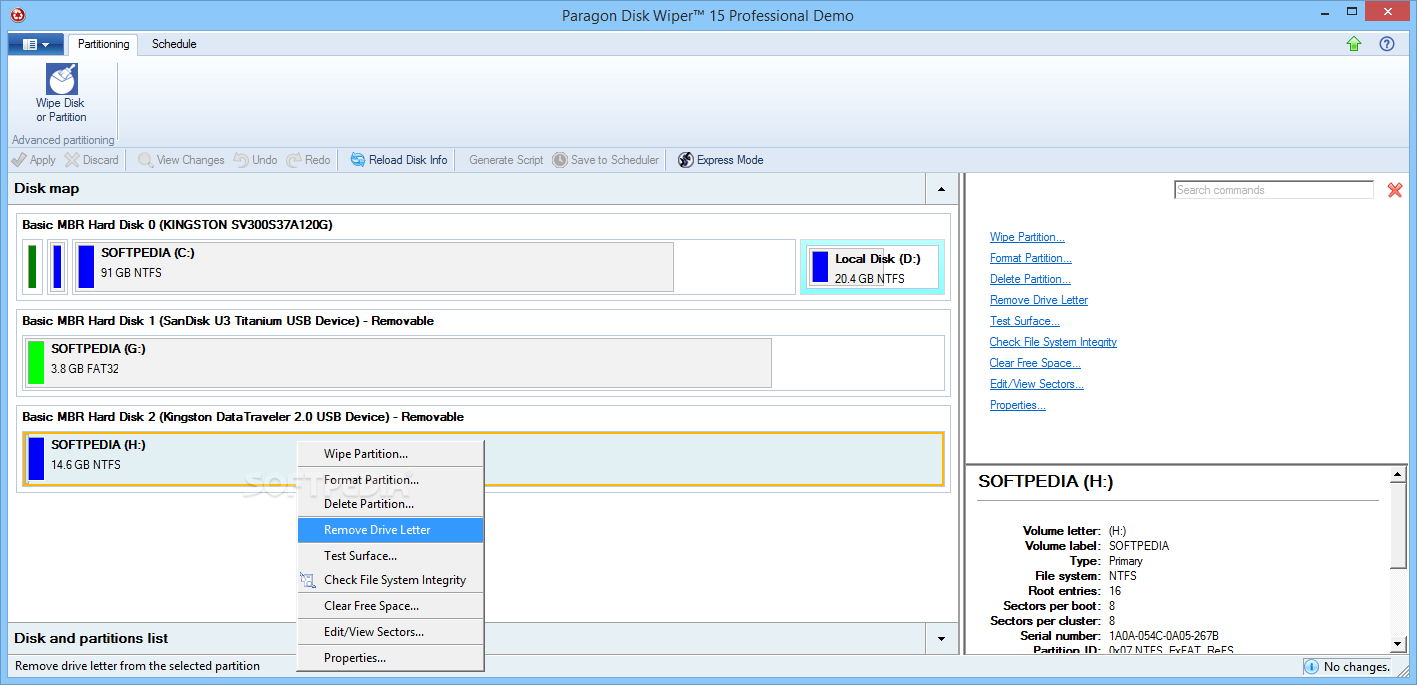Click Delete Partition... link in right panel
Viewport: 1417px width, 685px height.
(x=1030, y=279)
